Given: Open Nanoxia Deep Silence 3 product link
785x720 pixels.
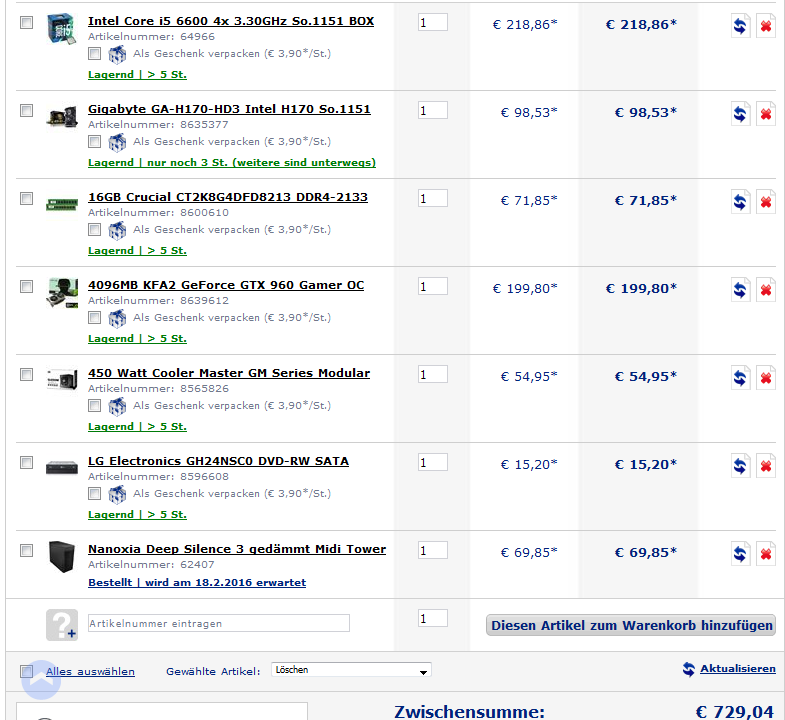Looking at the screenshot, I should pos(237,549).
